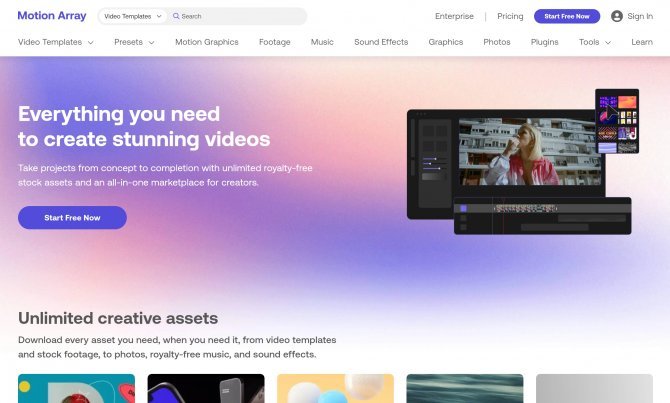Open the Motion Graphics section

pos(207,42)
